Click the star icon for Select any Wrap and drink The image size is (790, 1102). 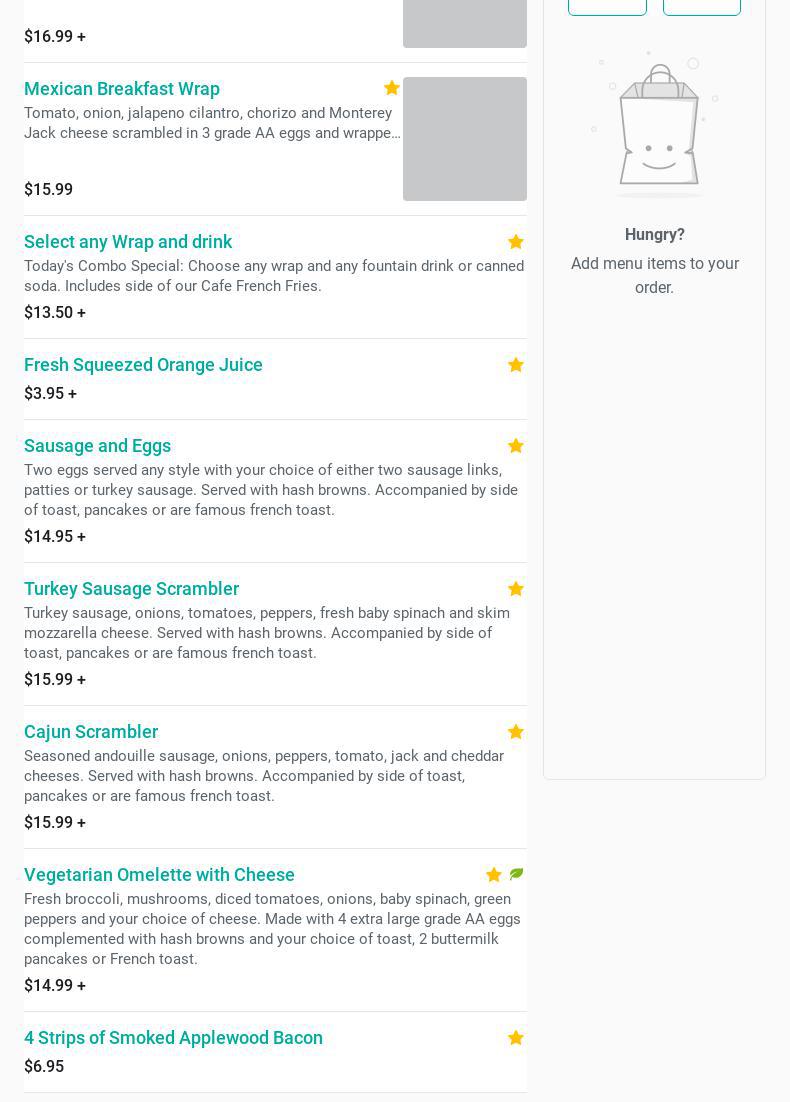(x=516, y=242)
